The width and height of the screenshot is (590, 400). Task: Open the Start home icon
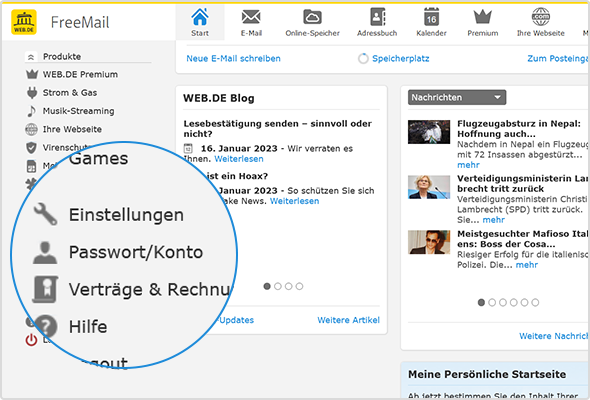[x=199, y=17]
